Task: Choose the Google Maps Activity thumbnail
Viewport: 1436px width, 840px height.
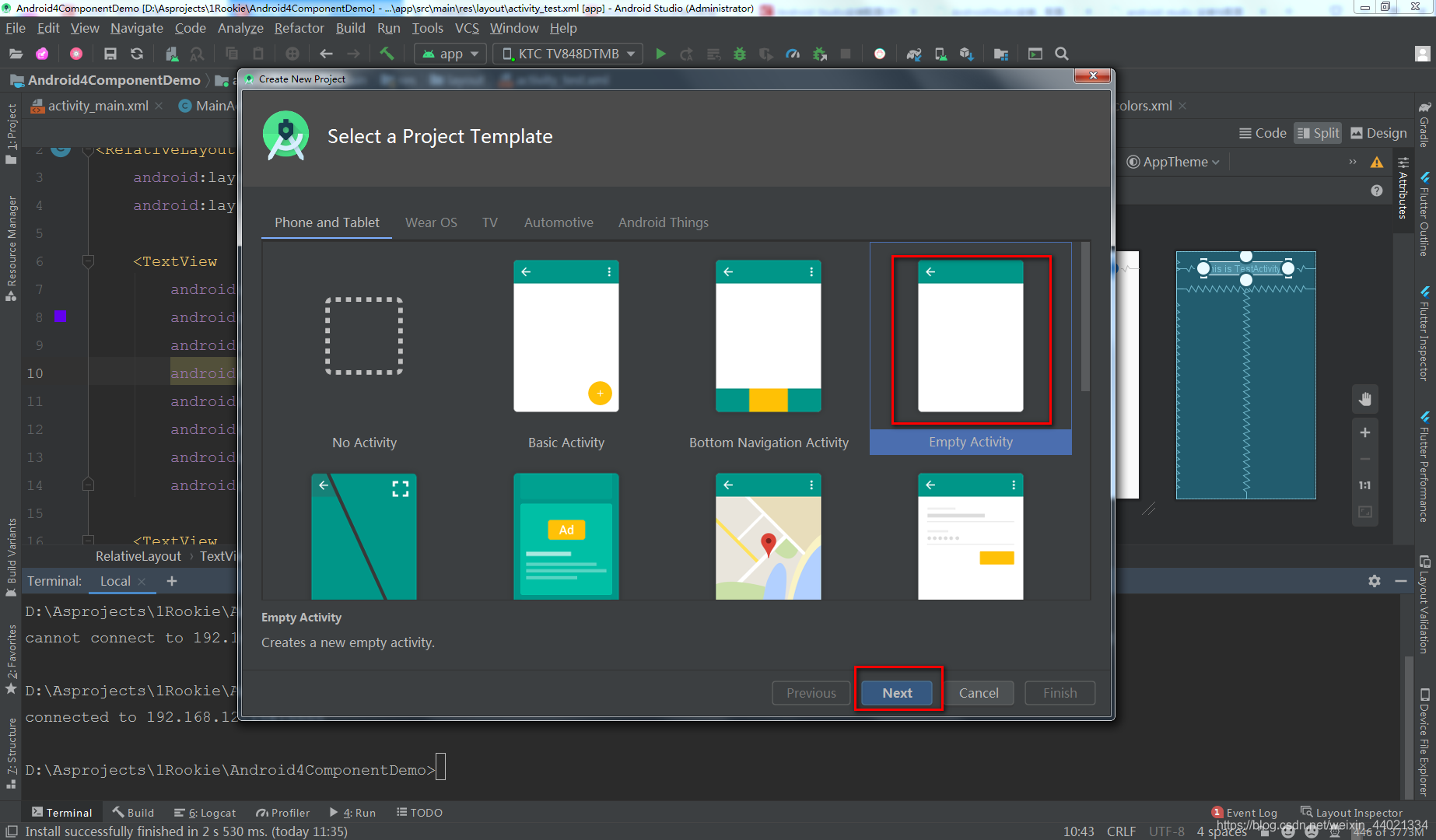Action: pos(768,537)
